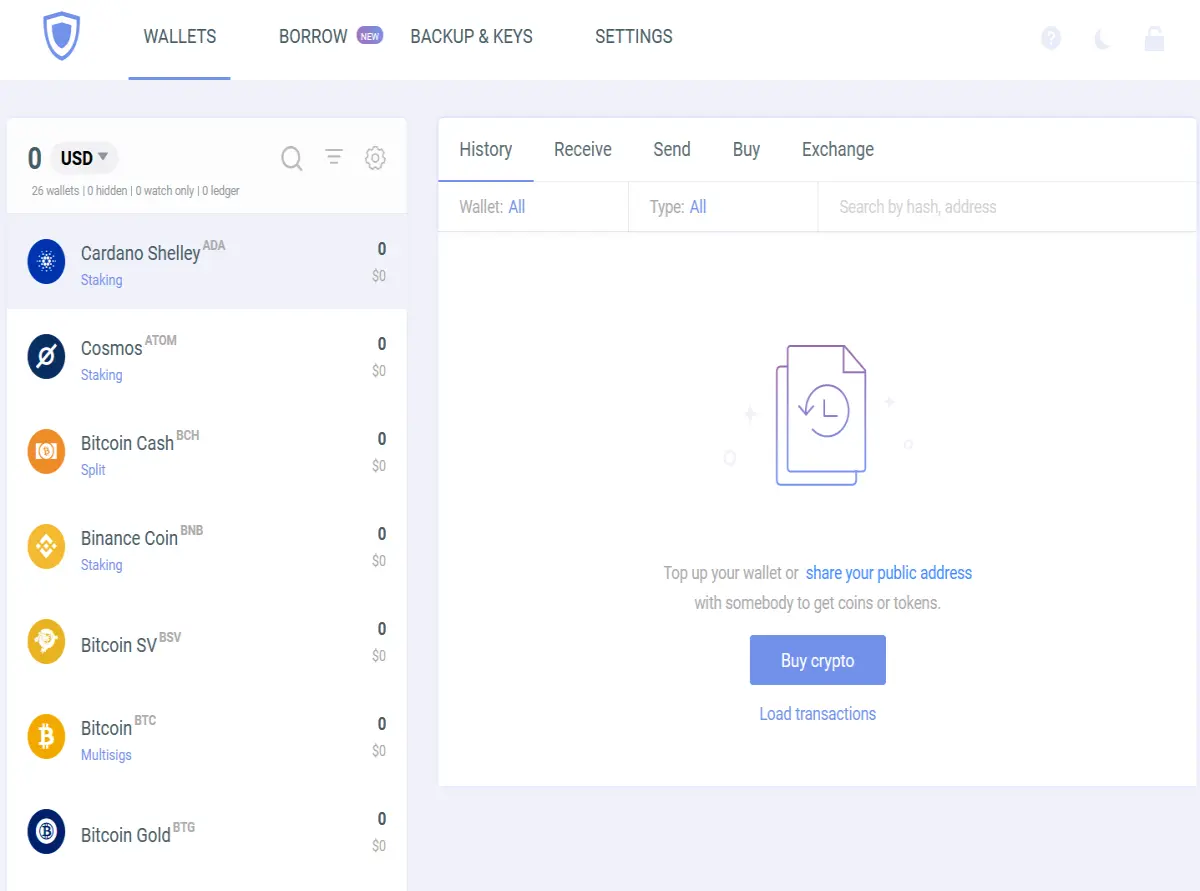1200x891 pixels.
Task: Click the Cosmos ATOM coin icon
Action: (x=46, y=357)
